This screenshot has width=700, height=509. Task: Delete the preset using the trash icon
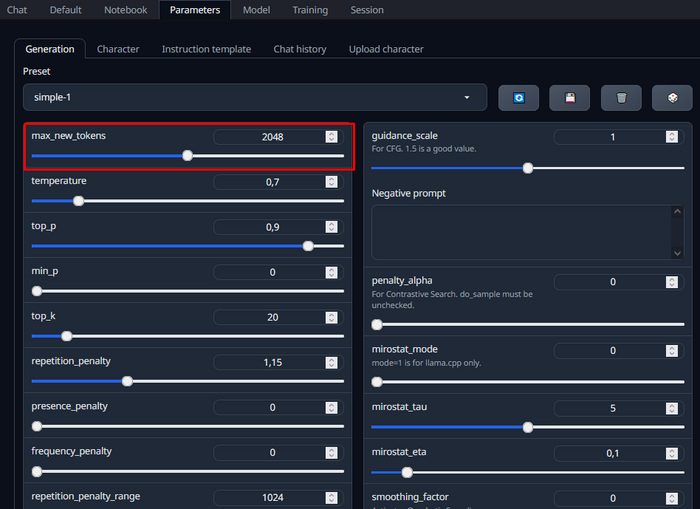click(621, 98)
